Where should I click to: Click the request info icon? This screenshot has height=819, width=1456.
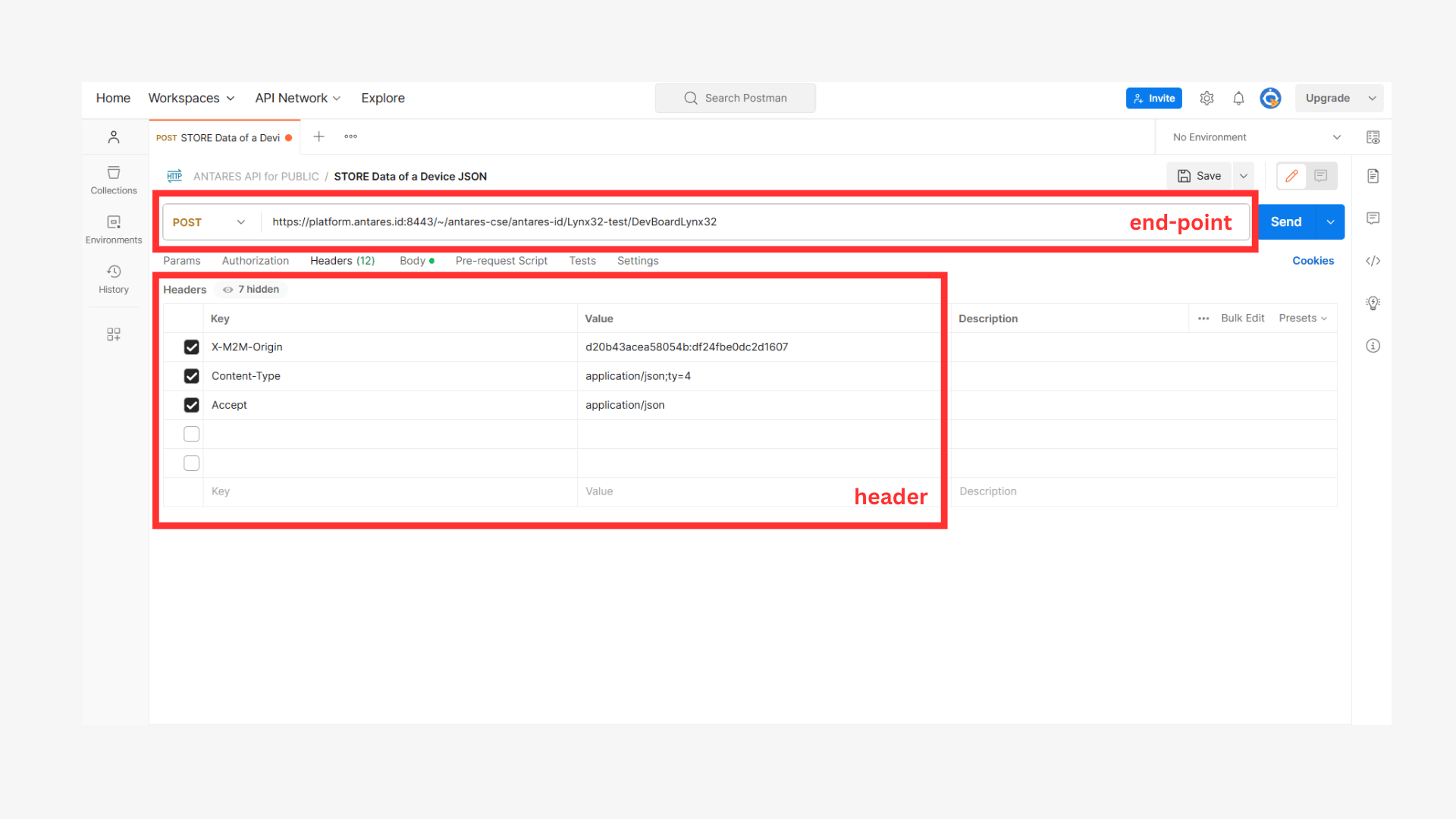pyautogui.click(x=1373, y=346)
